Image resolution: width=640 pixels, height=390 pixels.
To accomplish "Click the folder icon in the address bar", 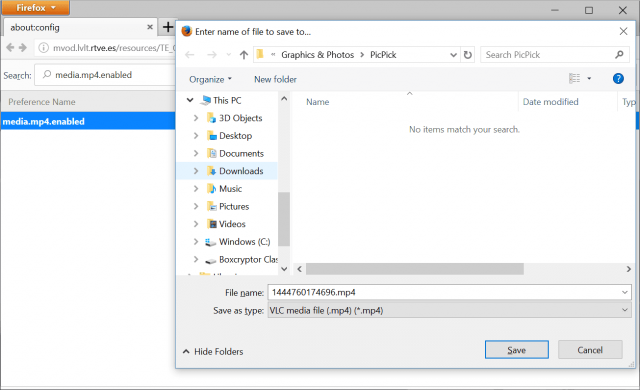I will (x=260, y=54).
